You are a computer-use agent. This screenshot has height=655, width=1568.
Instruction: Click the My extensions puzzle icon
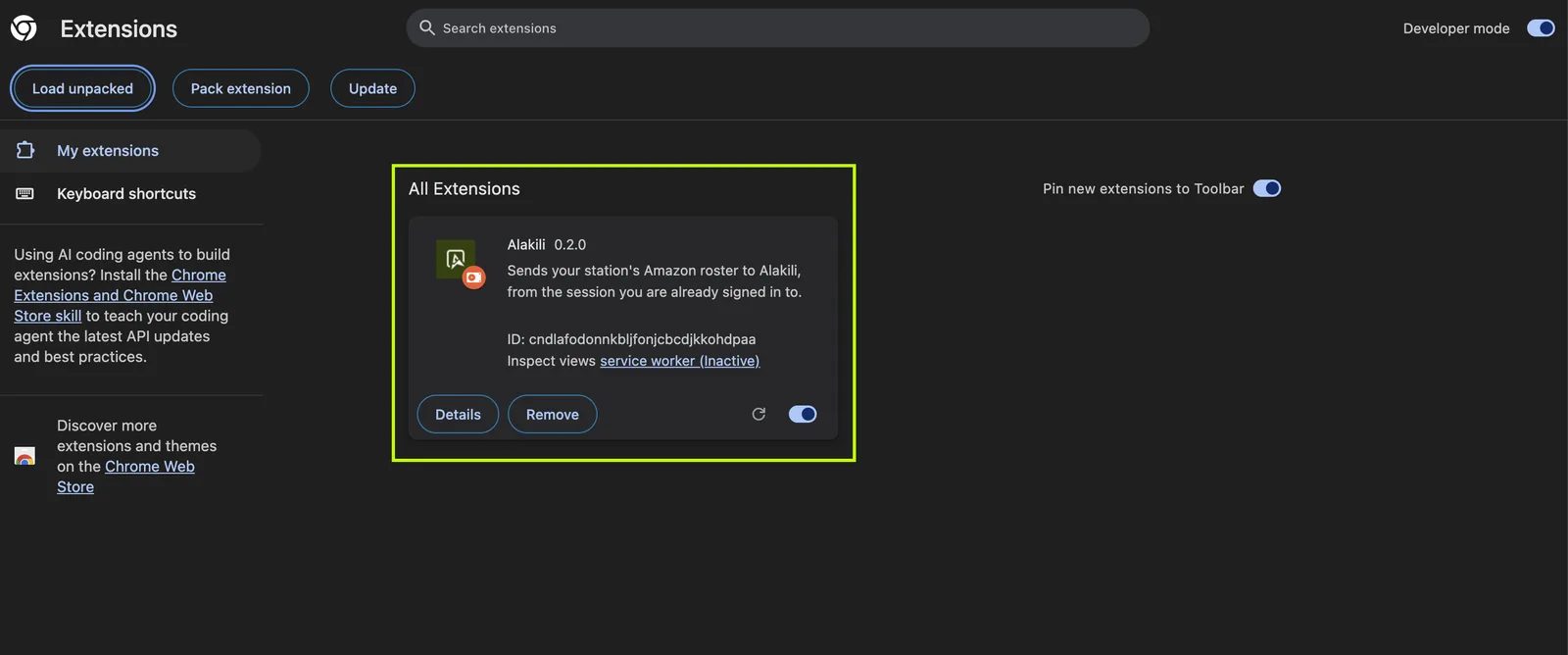25,150
